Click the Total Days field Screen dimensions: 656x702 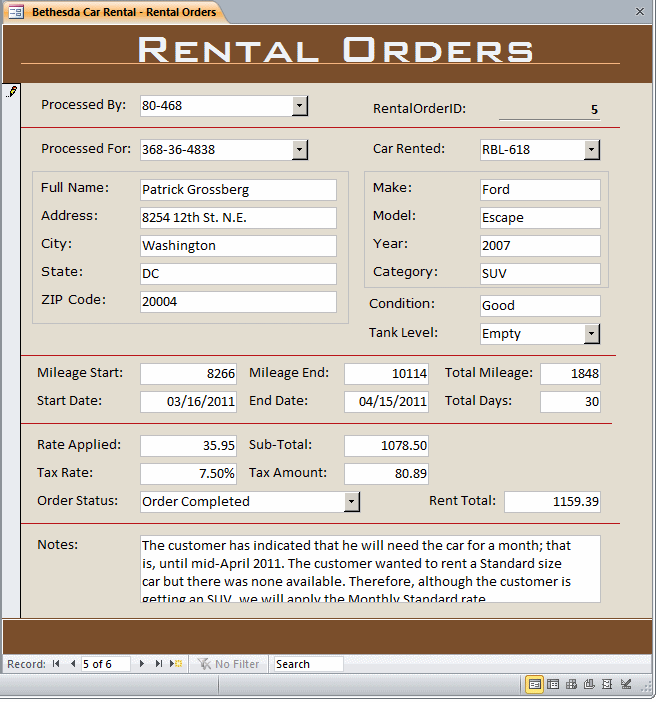(570, 402)
